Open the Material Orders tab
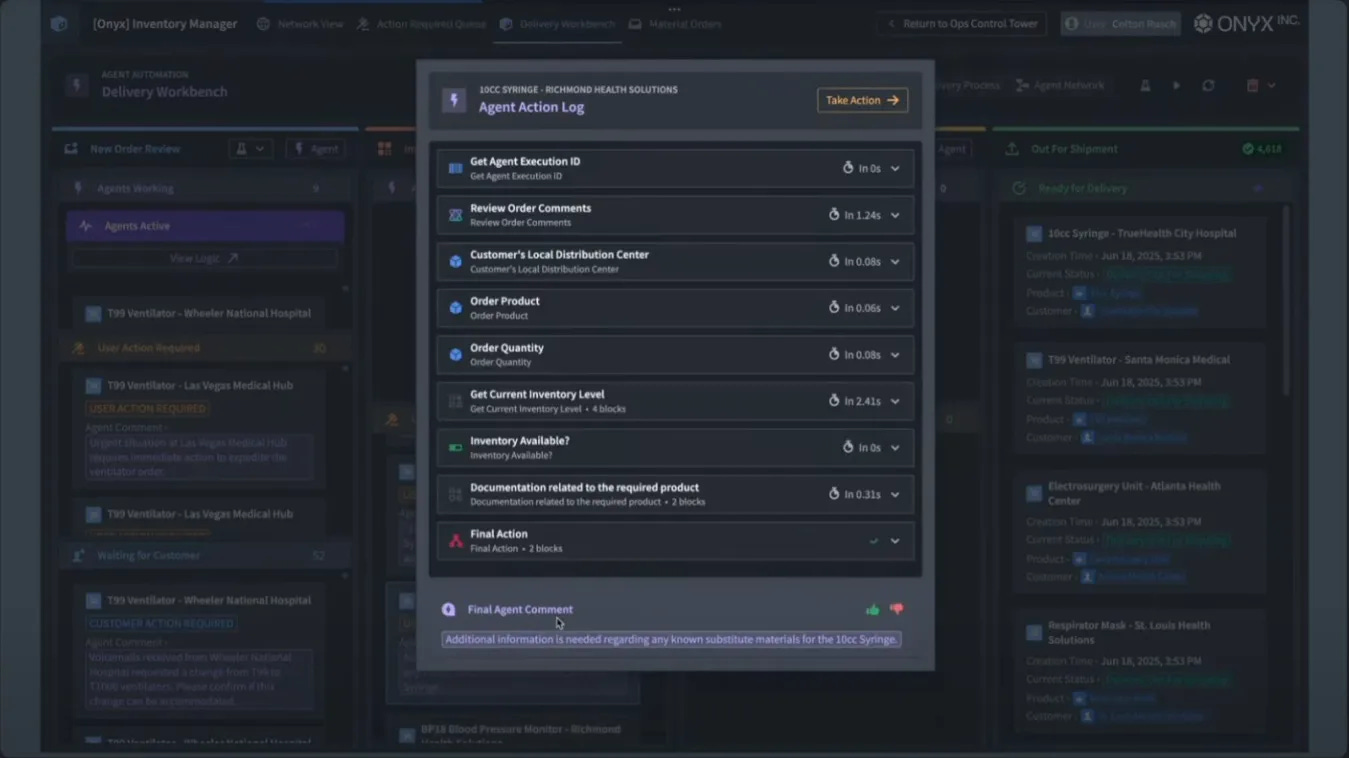The width and height of the screenshot is (1349, 758). tap(675, 23)
